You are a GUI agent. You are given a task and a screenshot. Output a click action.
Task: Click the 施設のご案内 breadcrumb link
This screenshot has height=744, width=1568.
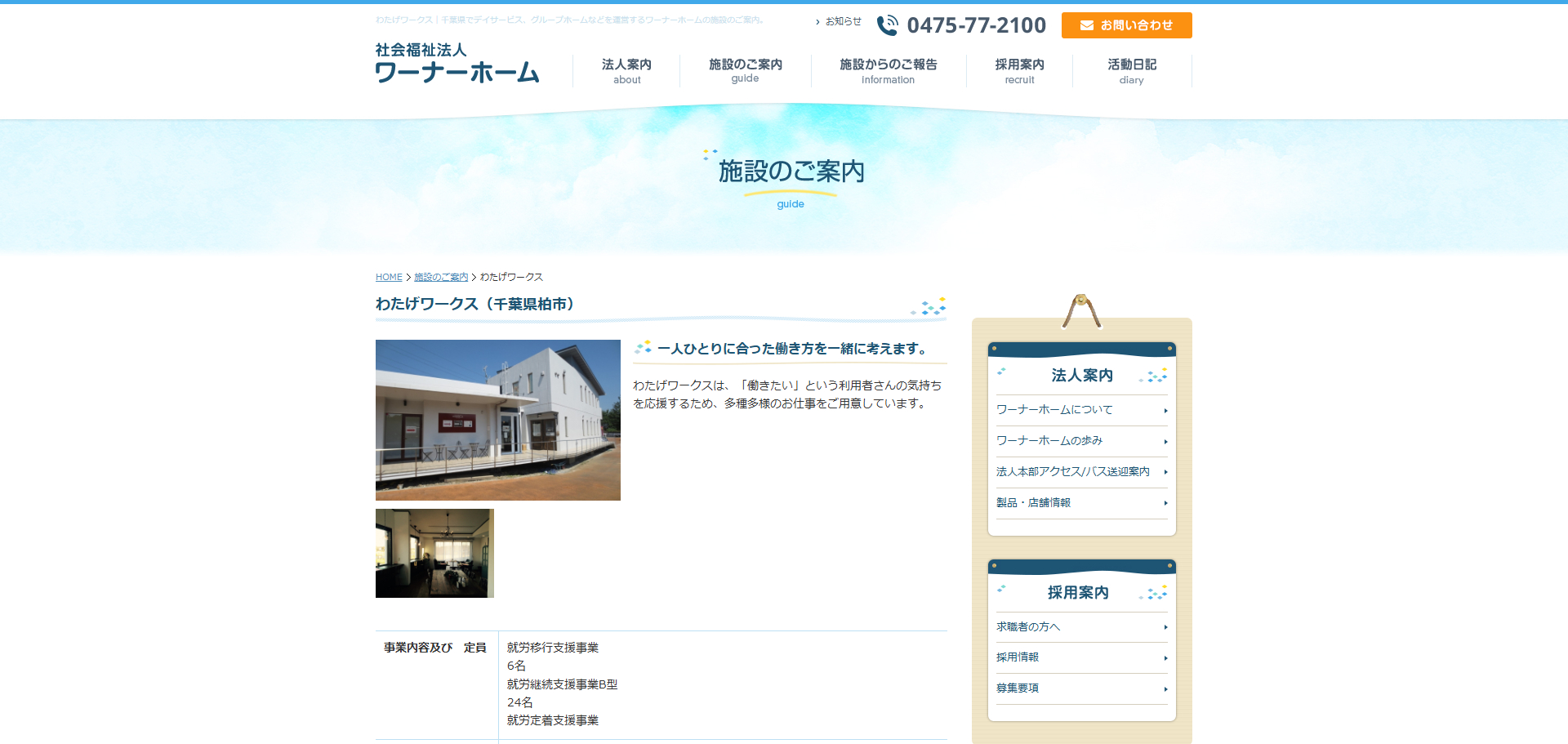(x=441, y=278)
